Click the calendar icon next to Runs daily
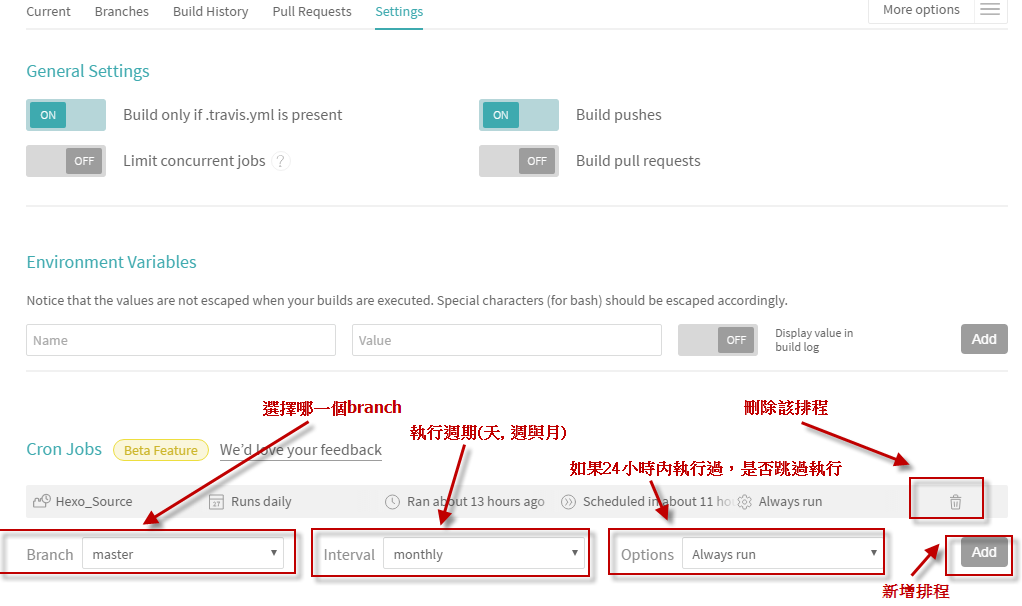The height and width of the screenshot is (606, 1022). 217,501
